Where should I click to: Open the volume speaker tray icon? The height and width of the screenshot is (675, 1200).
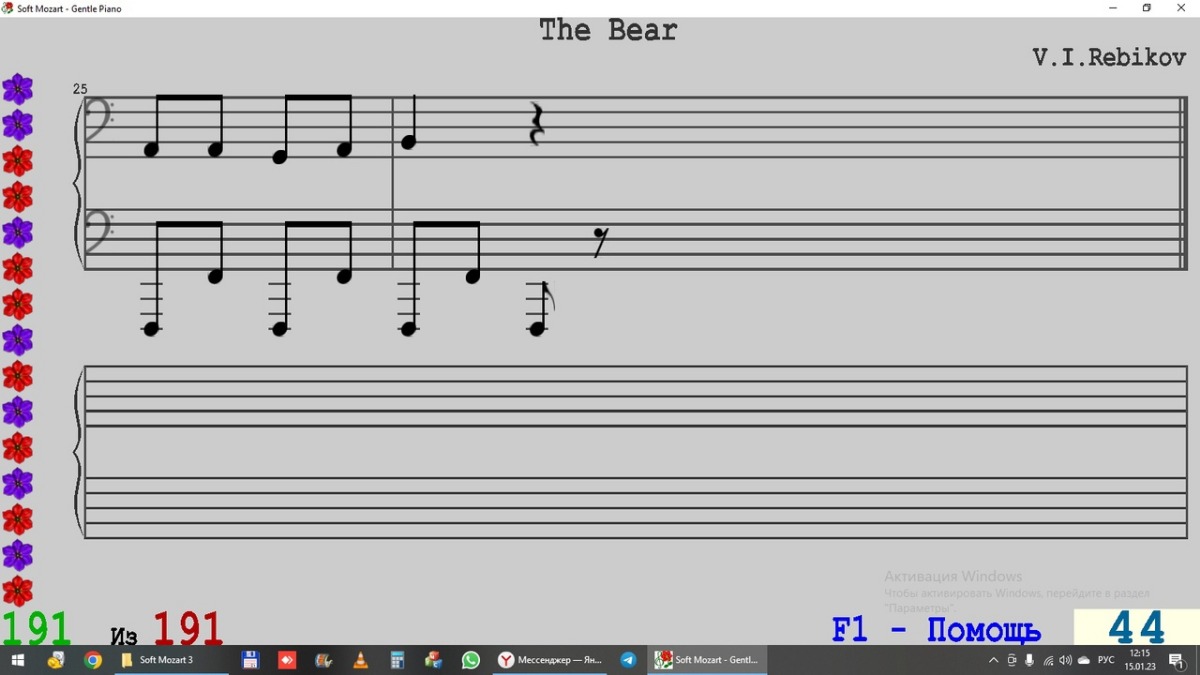[1065, 660]
